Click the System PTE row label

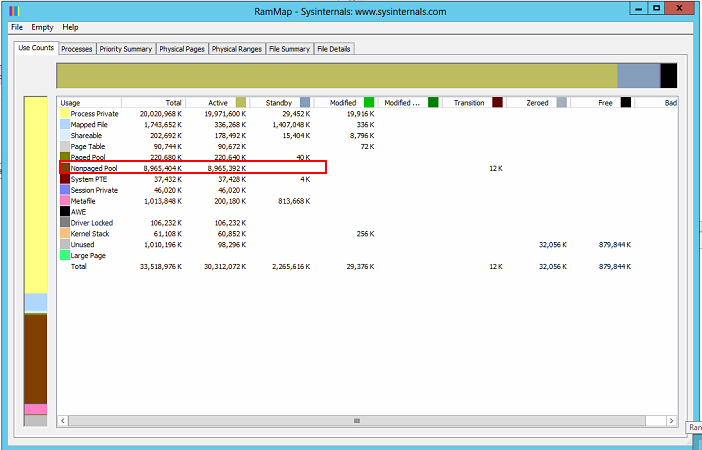click(89, 179)
